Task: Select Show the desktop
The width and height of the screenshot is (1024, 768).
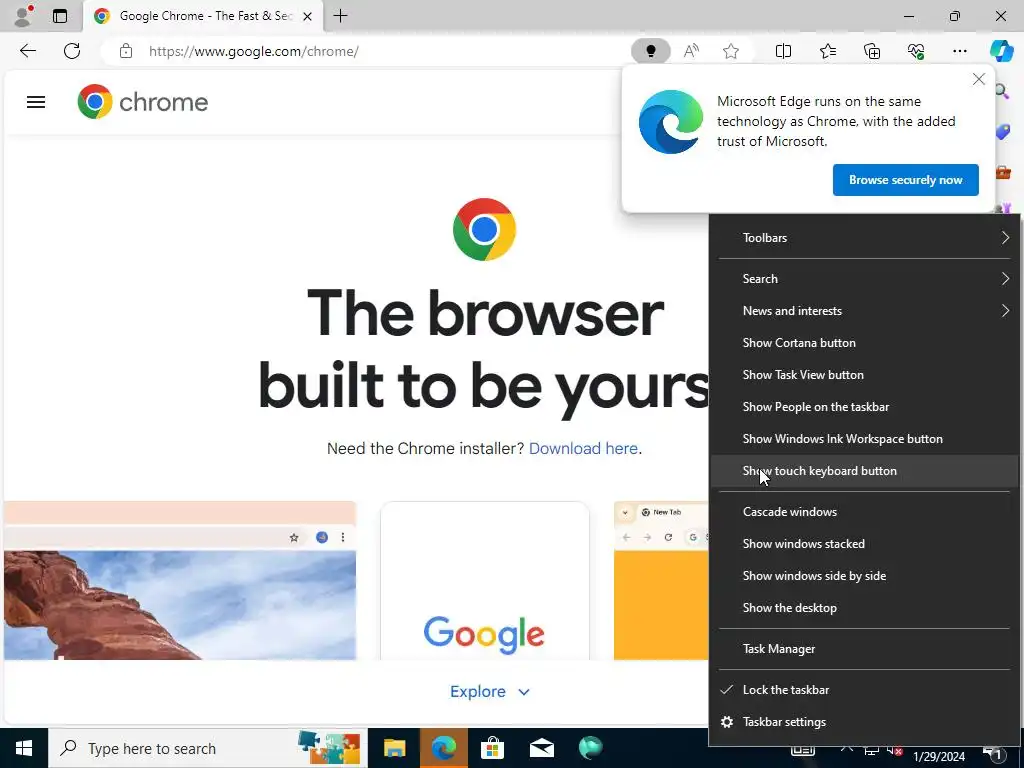Action: 865,608
